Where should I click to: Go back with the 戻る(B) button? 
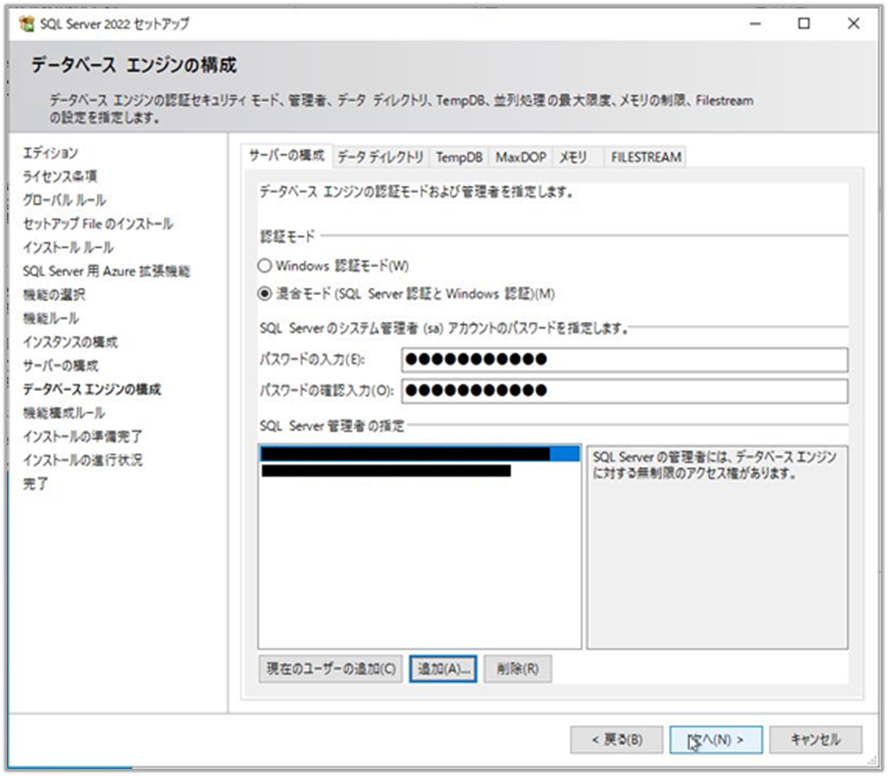pos(617,740)
